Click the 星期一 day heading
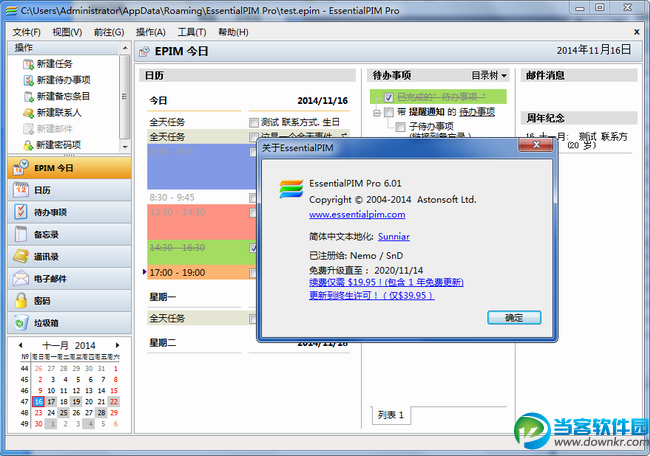 pyautogui.click(x=163, y=297)
